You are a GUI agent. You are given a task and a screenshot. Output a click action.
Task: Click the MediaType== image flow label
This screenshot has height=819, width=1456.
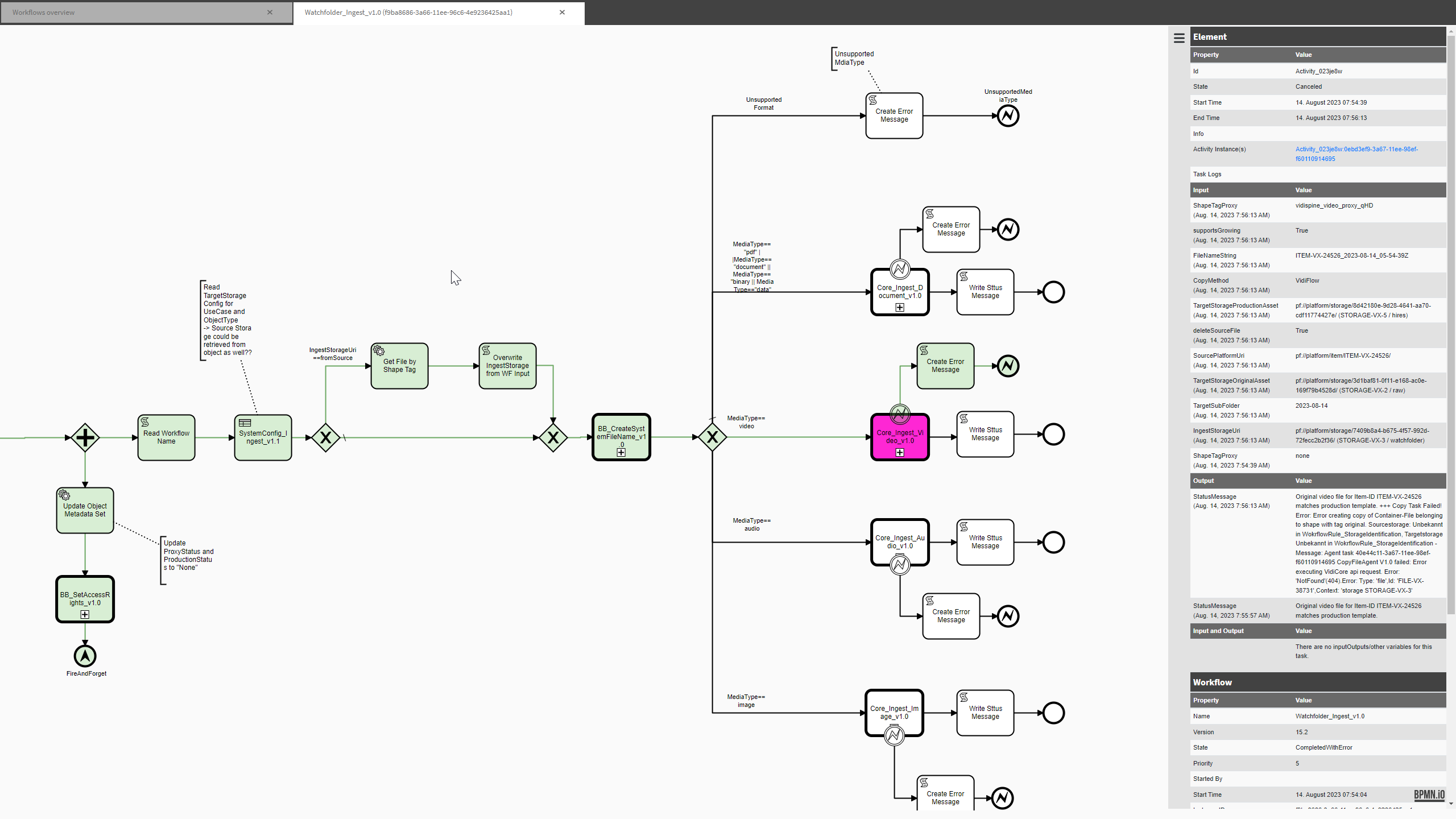point(746,701)
